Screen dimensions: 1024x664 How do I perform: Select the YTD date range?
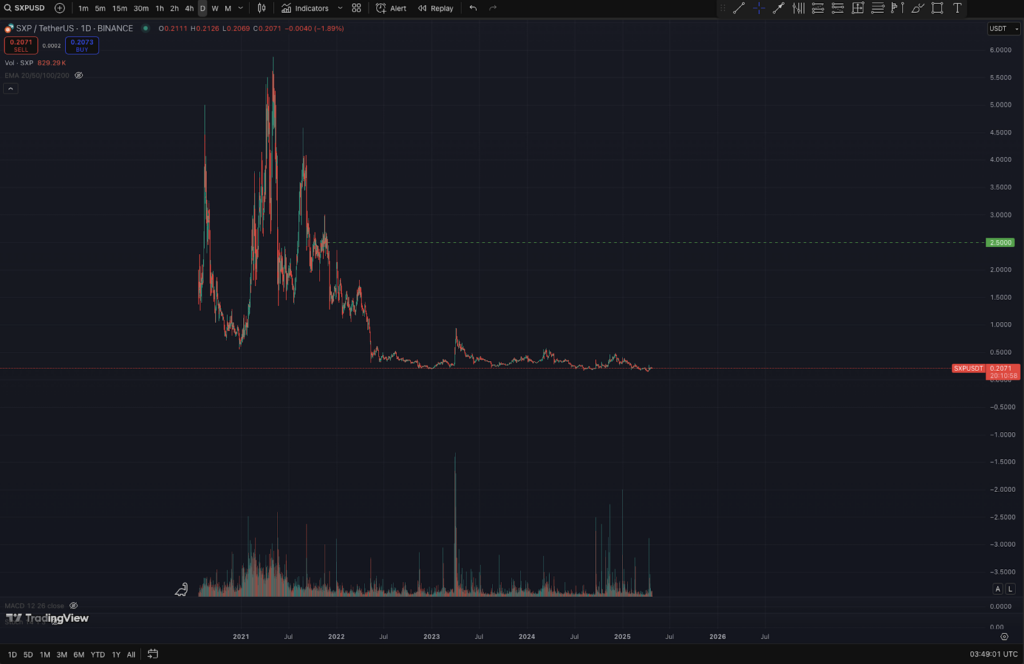[x=97, y=654]
